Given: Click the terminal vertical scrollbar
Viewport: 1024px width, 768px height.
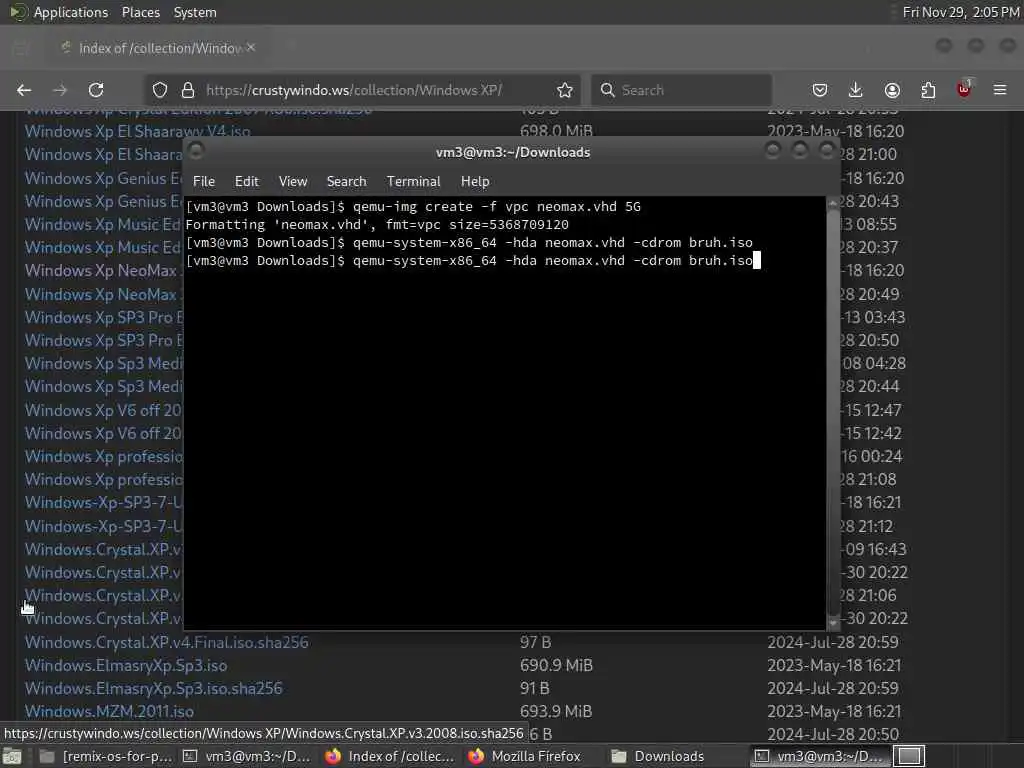Looking at the screenshot, I should point(833,413).
